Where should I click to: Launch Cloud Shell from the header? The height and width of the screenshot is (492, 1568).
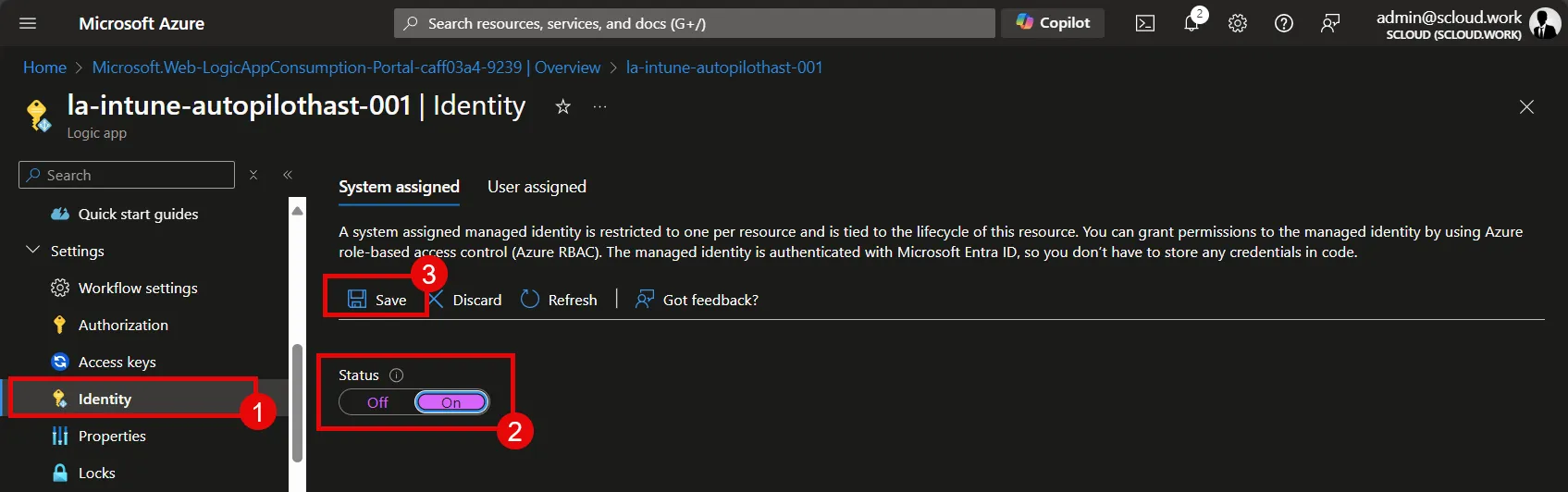tap(1145, 24)
